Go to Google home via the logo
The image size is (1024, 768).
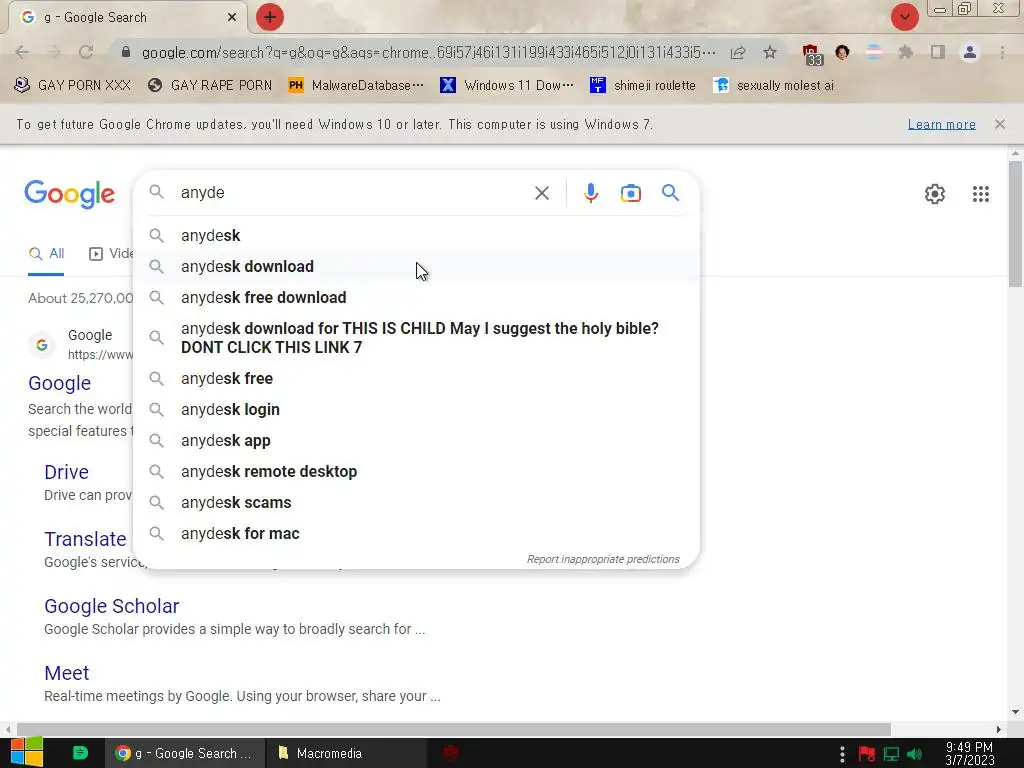pyautogui.click(x=70, y=194)
